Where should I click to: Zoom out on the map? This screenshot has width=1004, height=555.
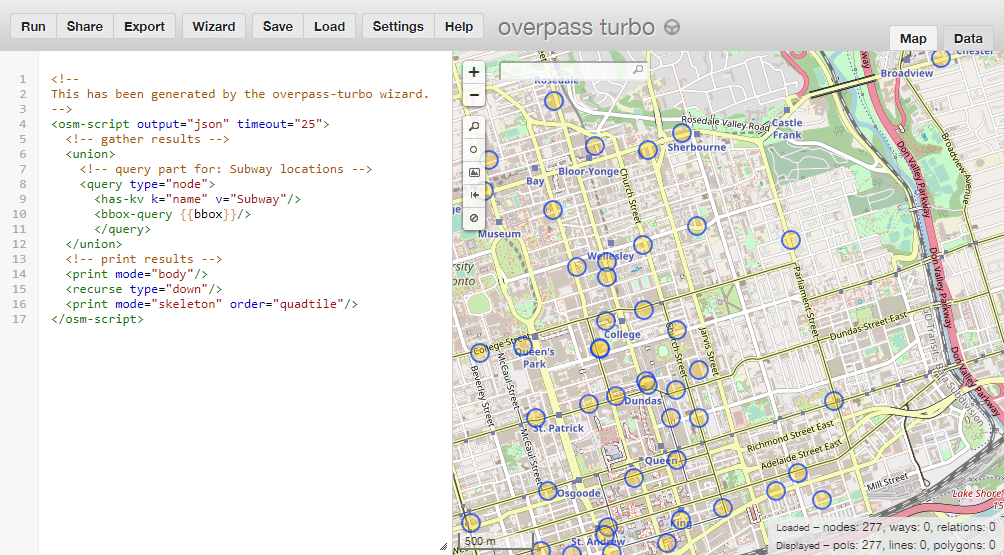474,95
